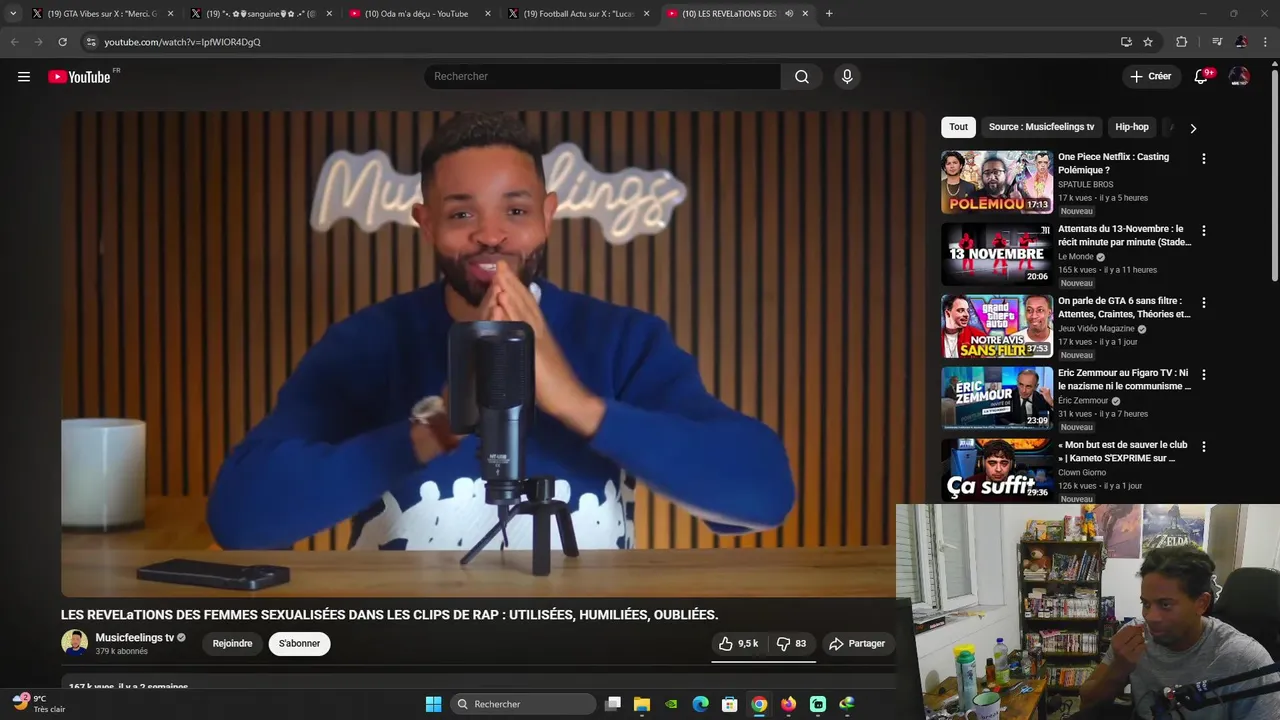
Task: Open a new browser tab
Action: click(829, 14)
